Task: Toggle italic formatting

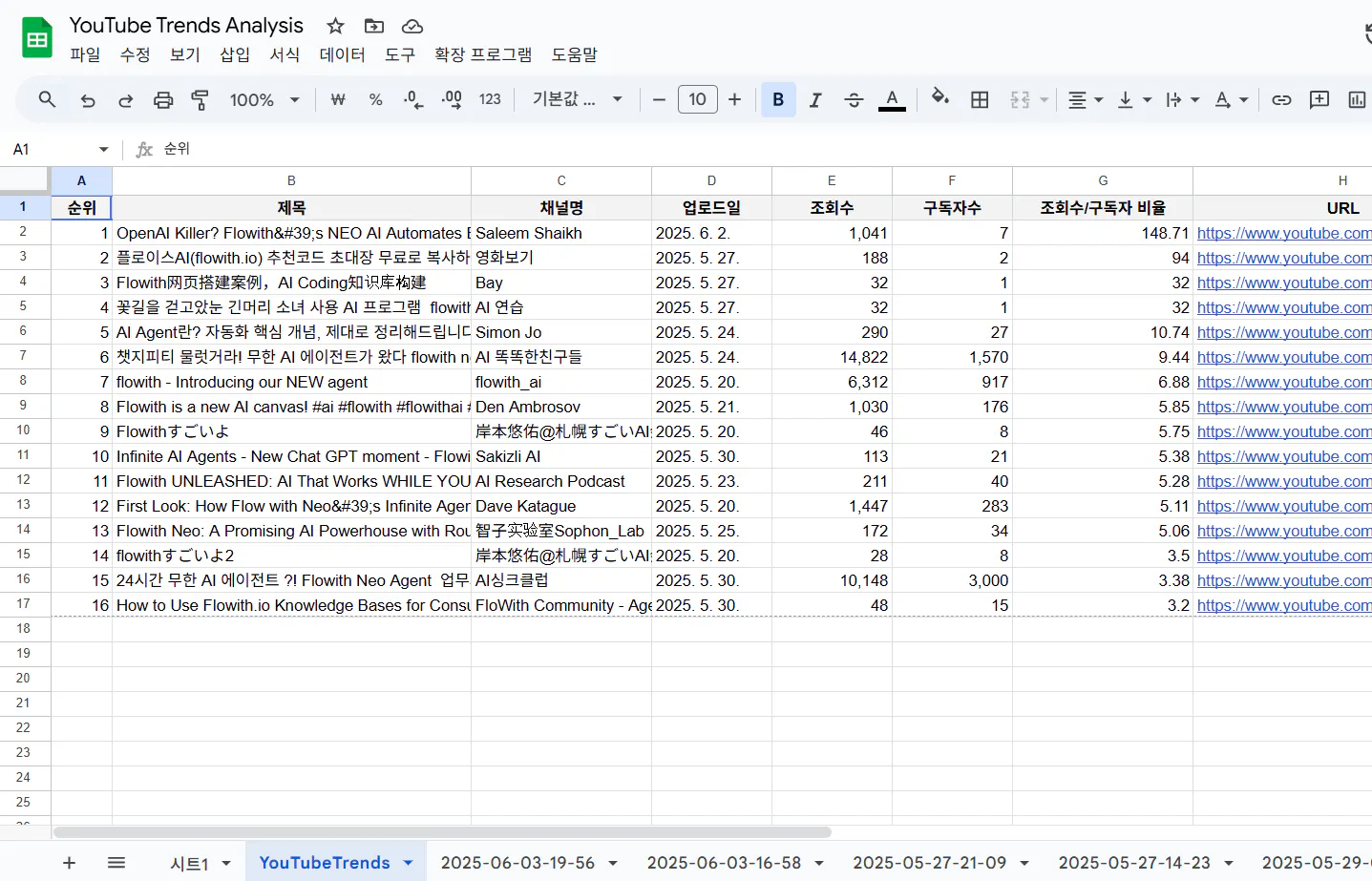Action: point(815,99)
